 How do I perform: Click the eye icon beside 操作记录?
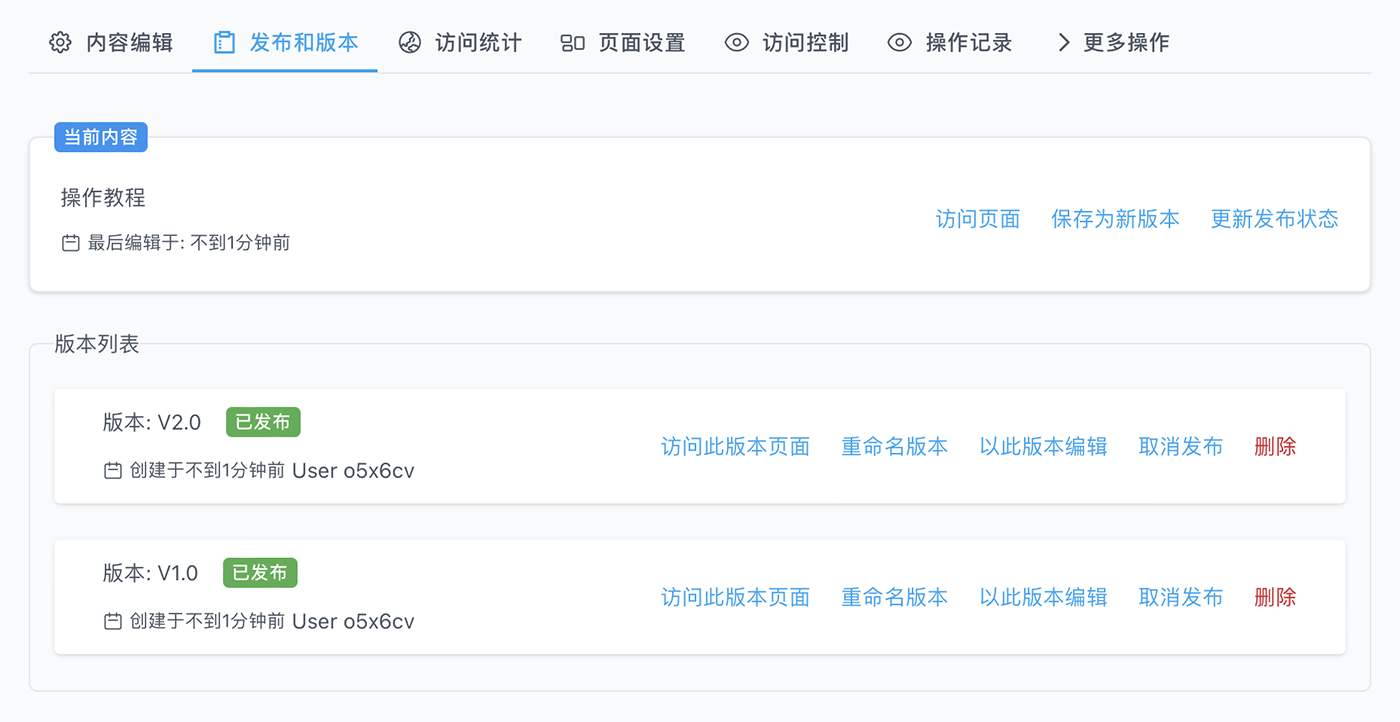click(x=900, y=43)
